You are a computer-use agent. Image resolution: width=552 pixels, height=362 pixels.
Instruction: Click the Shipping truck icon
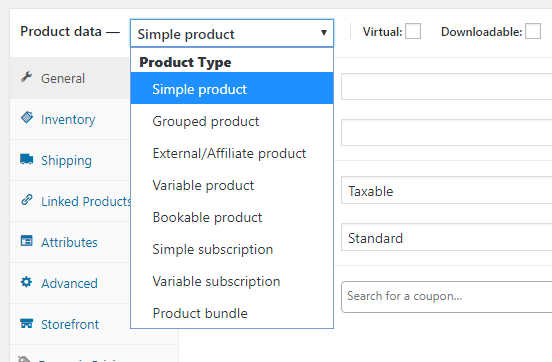[27, 159]
